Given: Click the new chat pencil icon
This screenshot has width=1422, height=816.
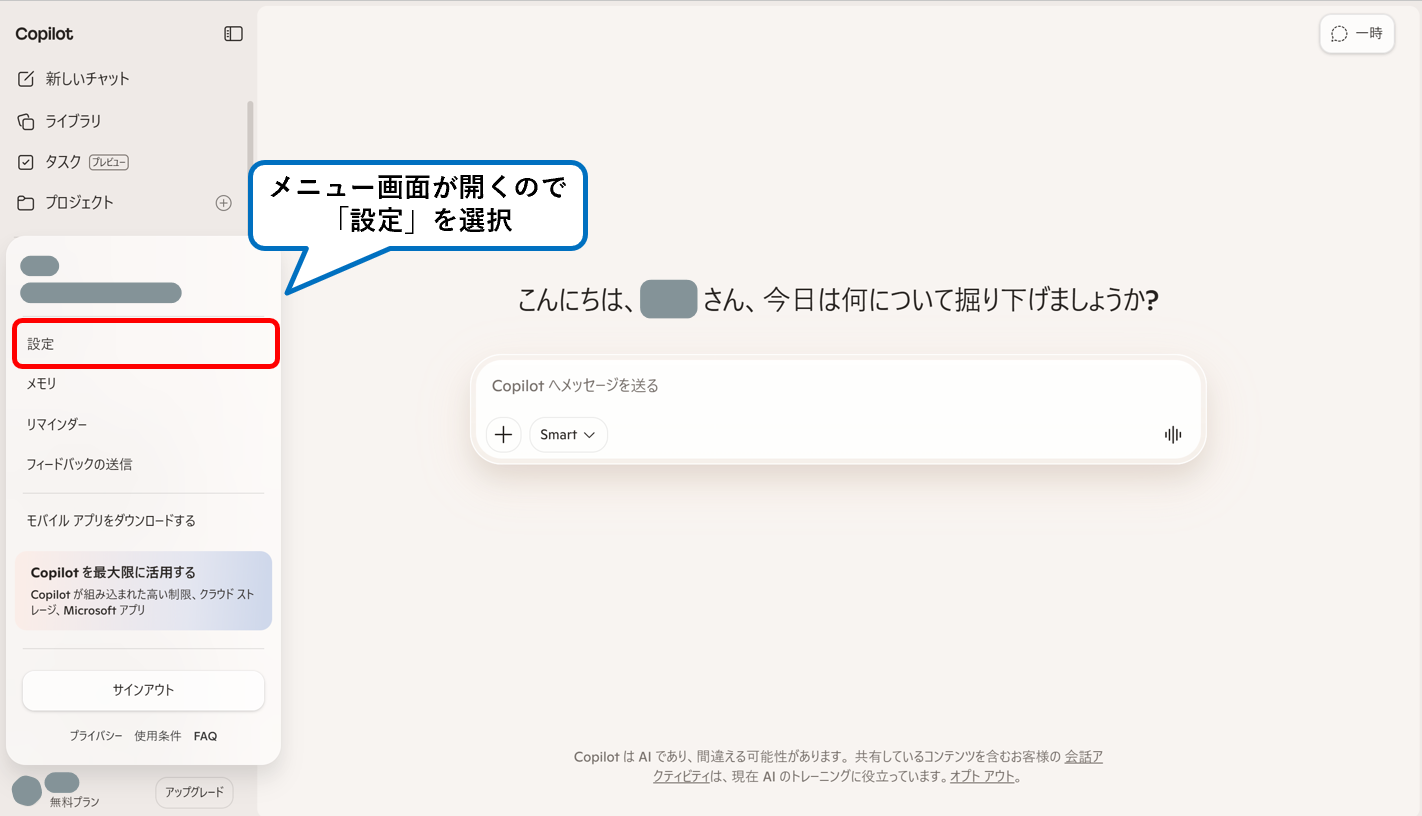Looking at the screenshot, I should point(26,79).
